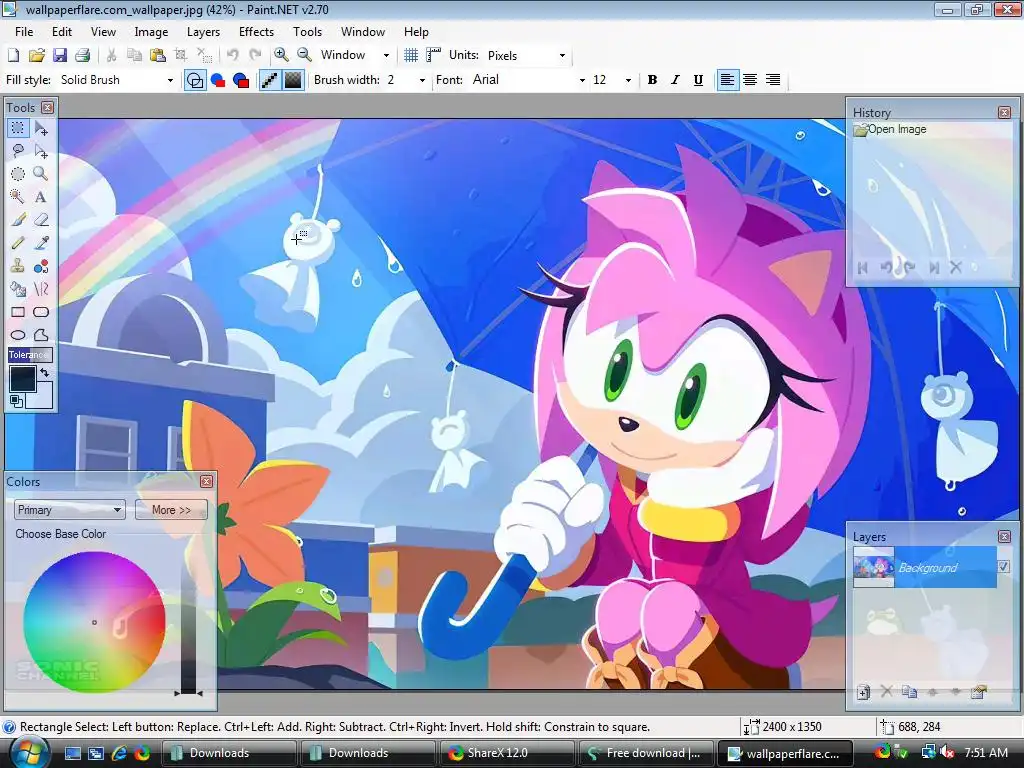The width and height of the screenshot is (1024, 768).
Task: Select the Move Selected Pixels tool
Action: [41, 128]
